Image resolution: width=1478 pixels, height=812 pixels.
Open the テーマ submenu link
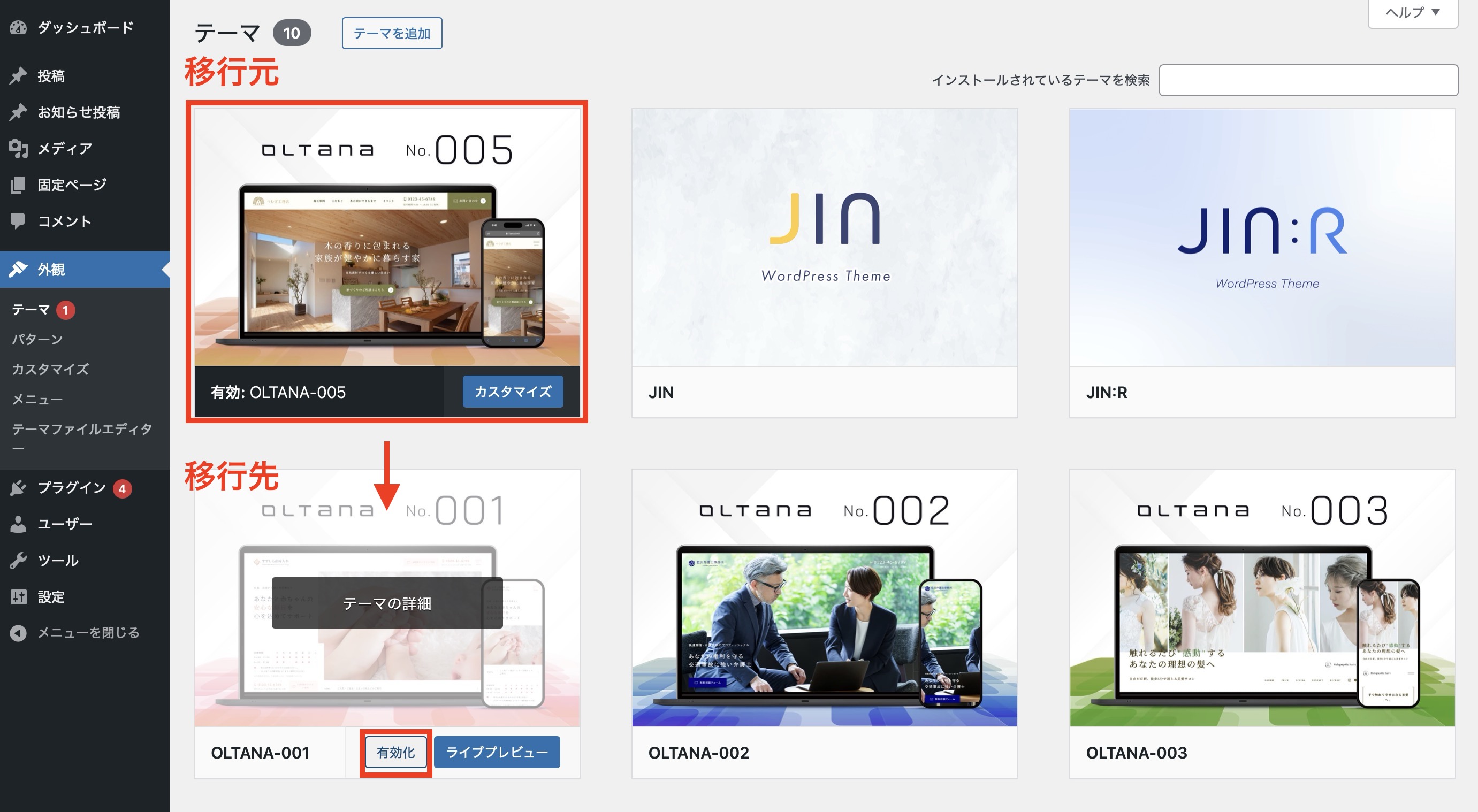coord(31,310)
